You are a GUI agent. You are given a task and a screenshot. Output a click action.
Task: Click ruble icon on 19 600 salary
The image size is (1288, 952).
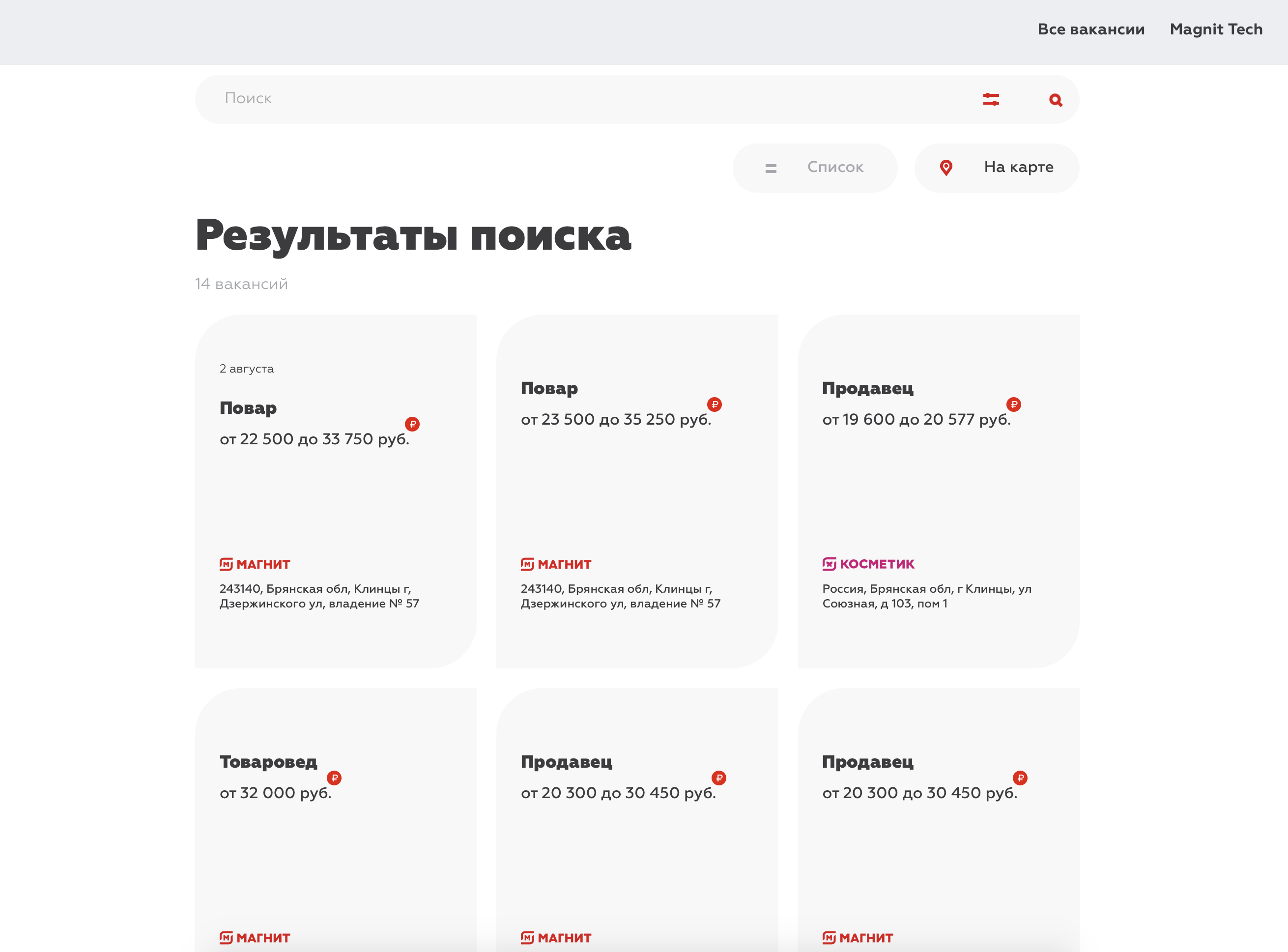1014,404
